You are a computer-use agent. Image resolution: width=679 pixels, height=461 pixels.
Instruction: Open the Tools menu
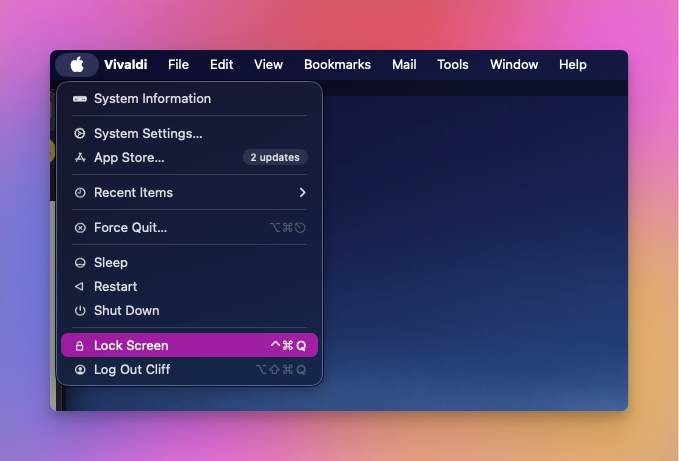[x=452, y=65]
